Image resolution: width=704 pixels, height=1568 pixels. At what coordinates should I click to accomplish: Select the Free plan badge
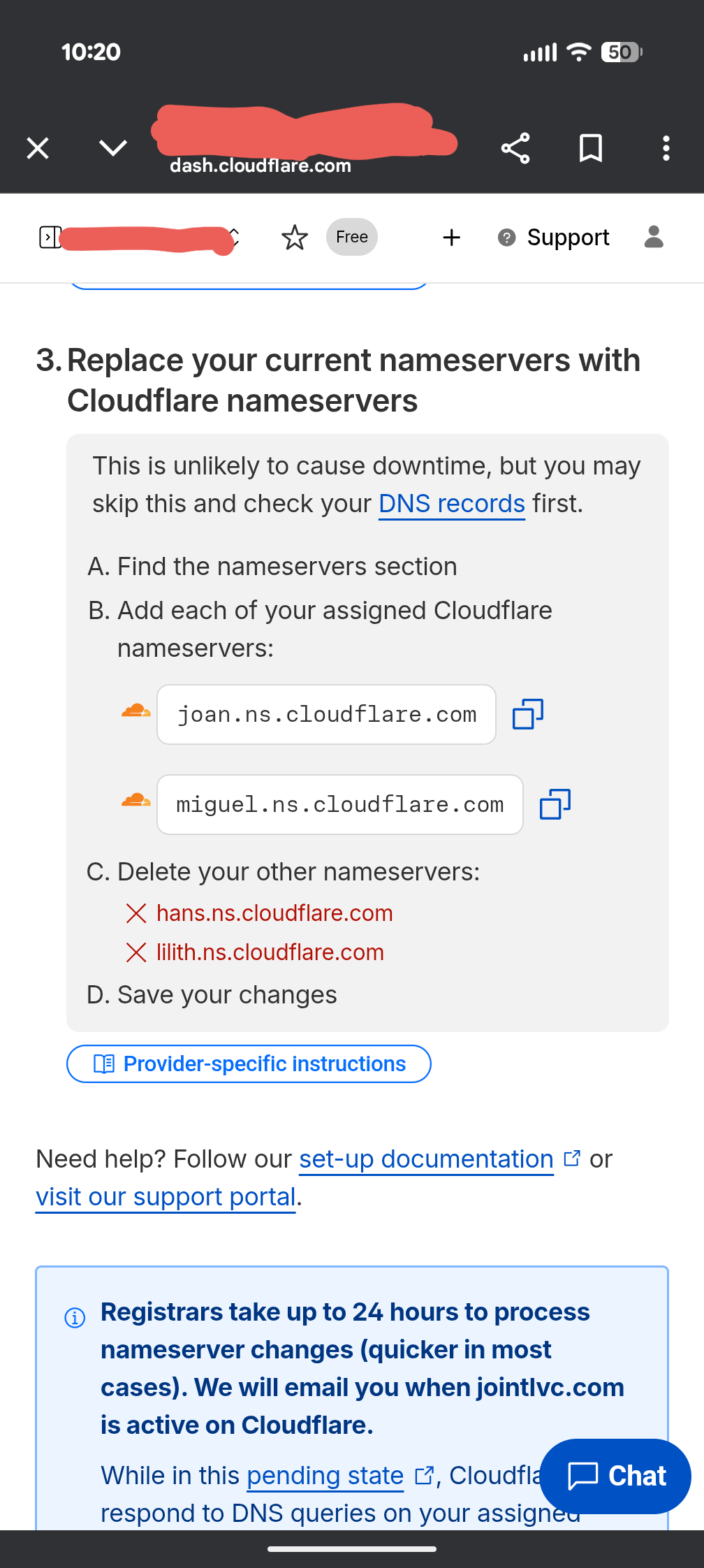351,237
